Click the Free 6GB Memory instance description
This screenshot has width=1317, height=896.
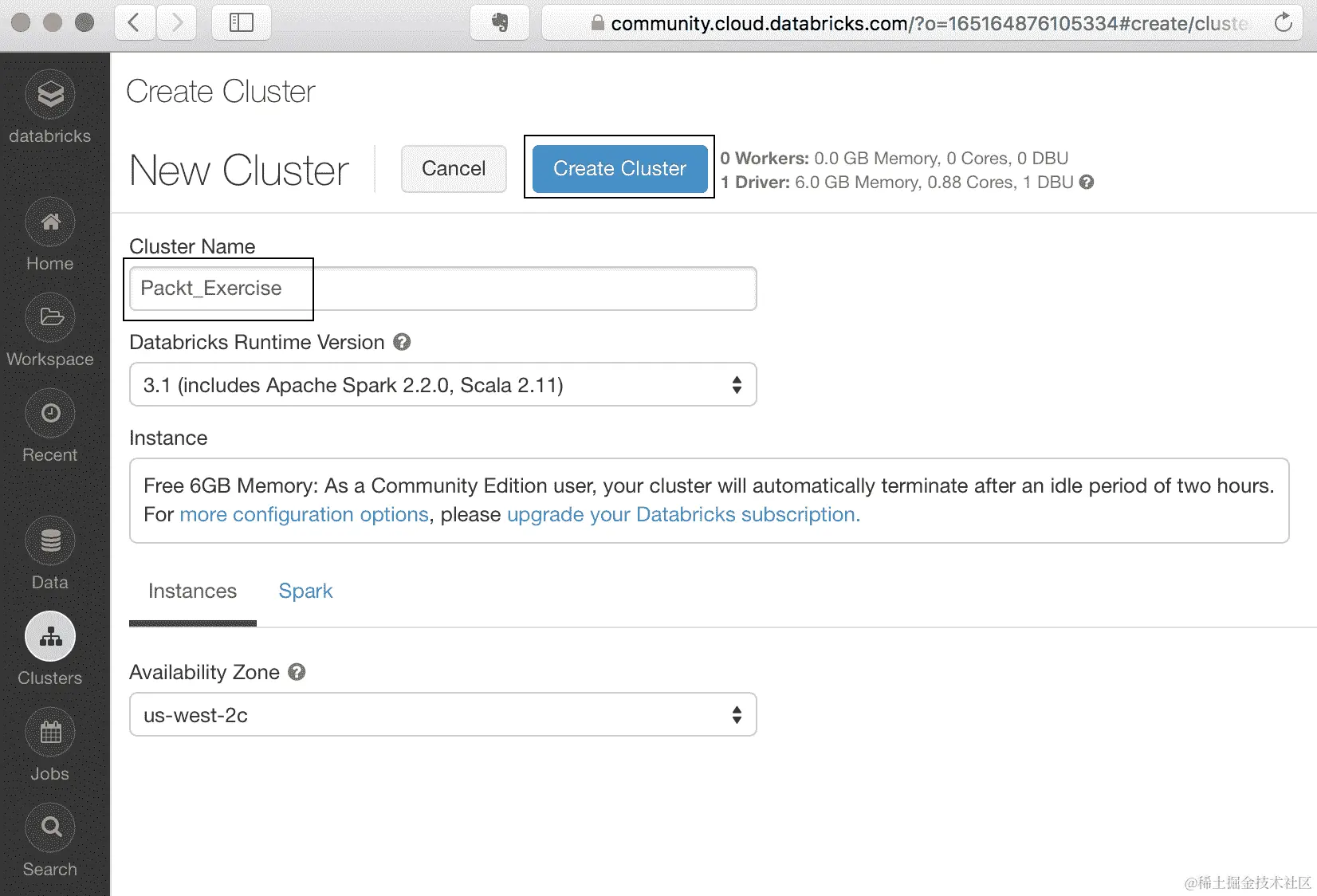(709, 501)
